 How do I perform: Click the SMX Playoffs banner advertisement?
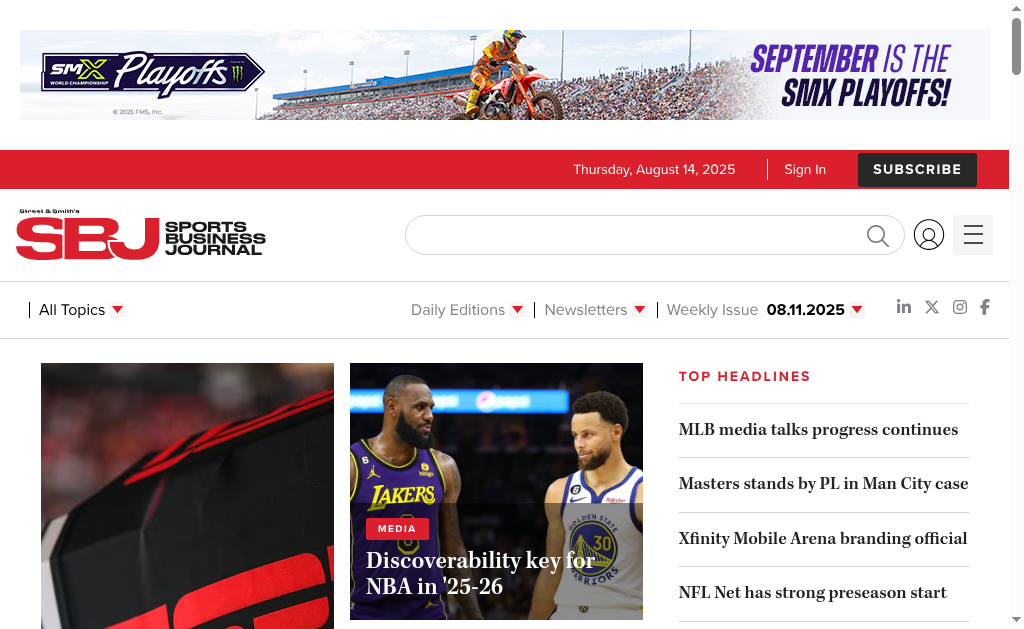pyautogui.click(x=505, y=75)
